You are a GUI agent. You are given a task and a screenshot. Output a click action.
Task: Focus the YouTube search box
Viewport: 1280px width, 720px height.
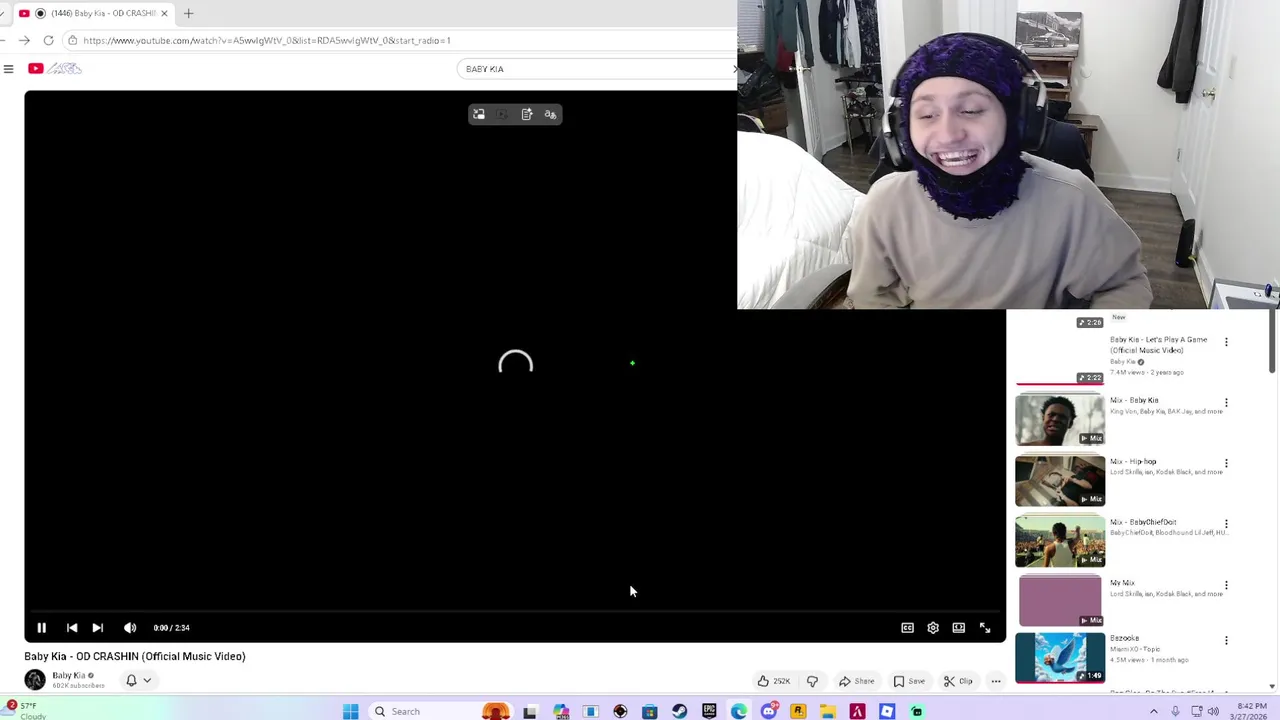click(595, 69)
